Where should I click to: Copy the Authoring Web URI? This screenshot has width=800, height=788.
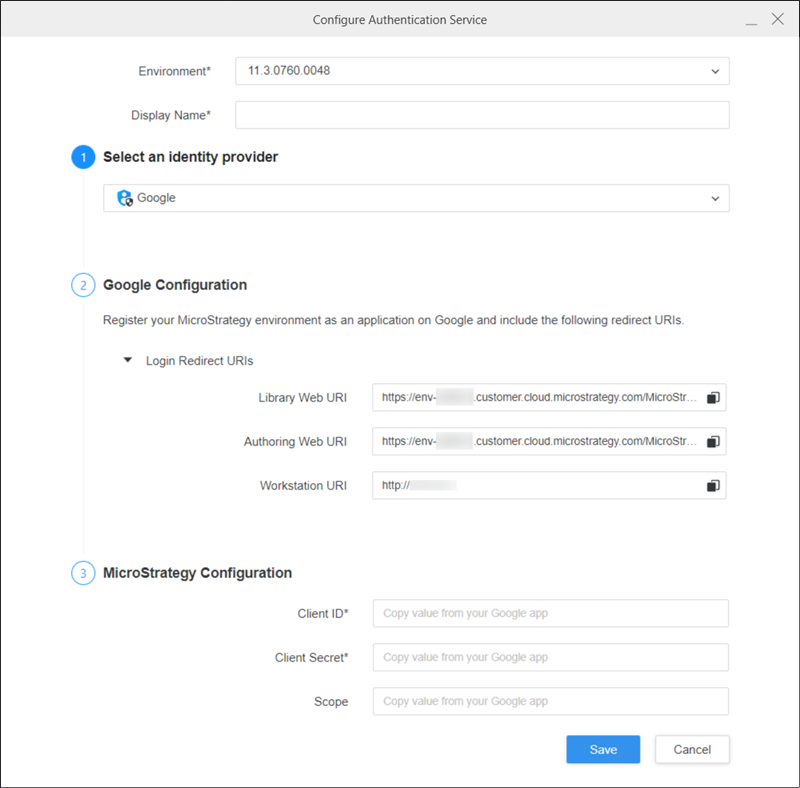[713, 442]
